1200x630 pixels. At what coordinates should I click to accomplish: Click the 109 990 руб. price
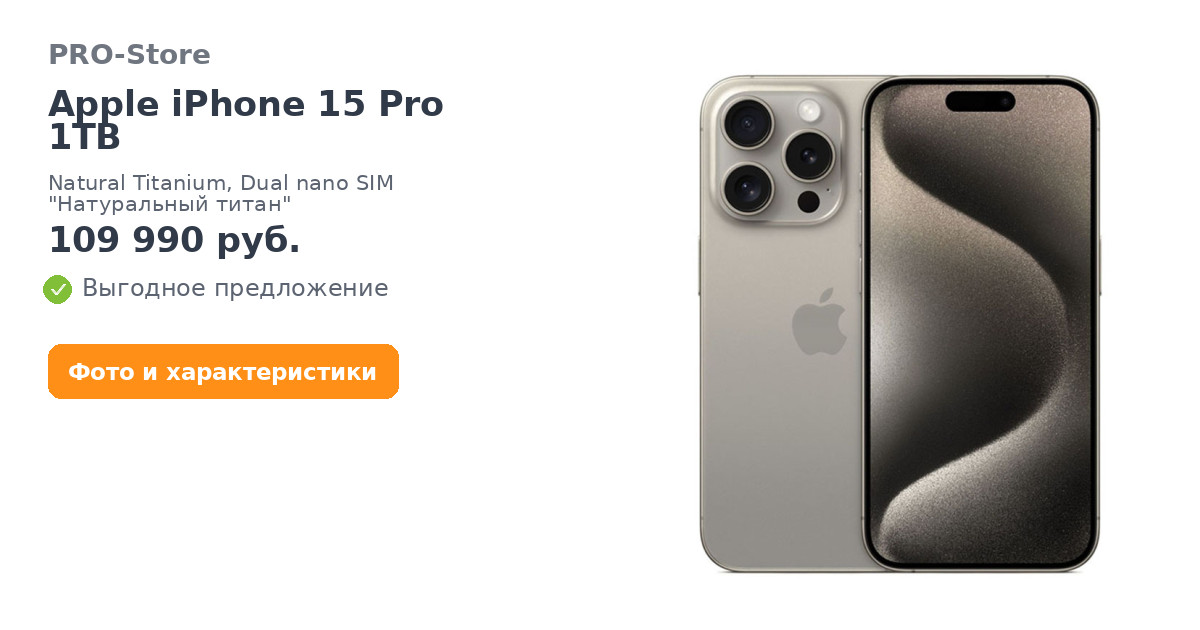click(174, 240)
